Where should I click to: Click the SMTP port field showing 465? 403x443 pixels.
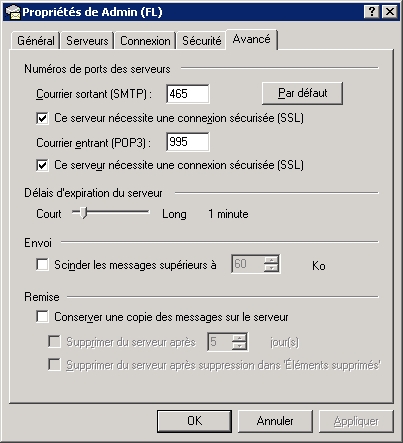tap(188, 94)
